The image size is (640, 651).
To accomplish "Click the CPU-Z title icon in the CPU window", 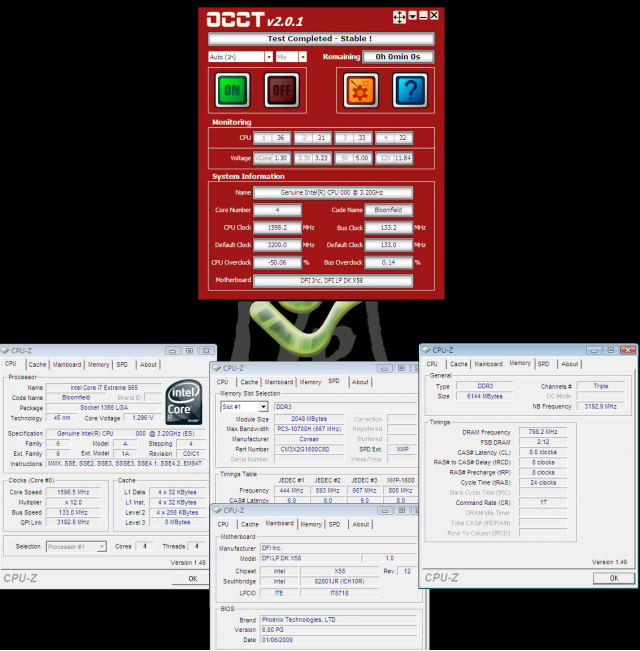I will point(5,350).
